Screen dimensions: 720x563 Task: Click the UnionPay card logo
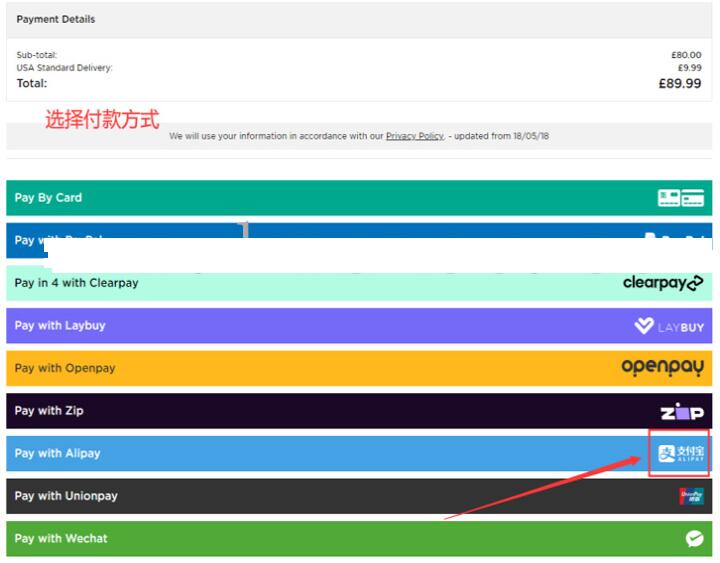click(x=692, y=496)
